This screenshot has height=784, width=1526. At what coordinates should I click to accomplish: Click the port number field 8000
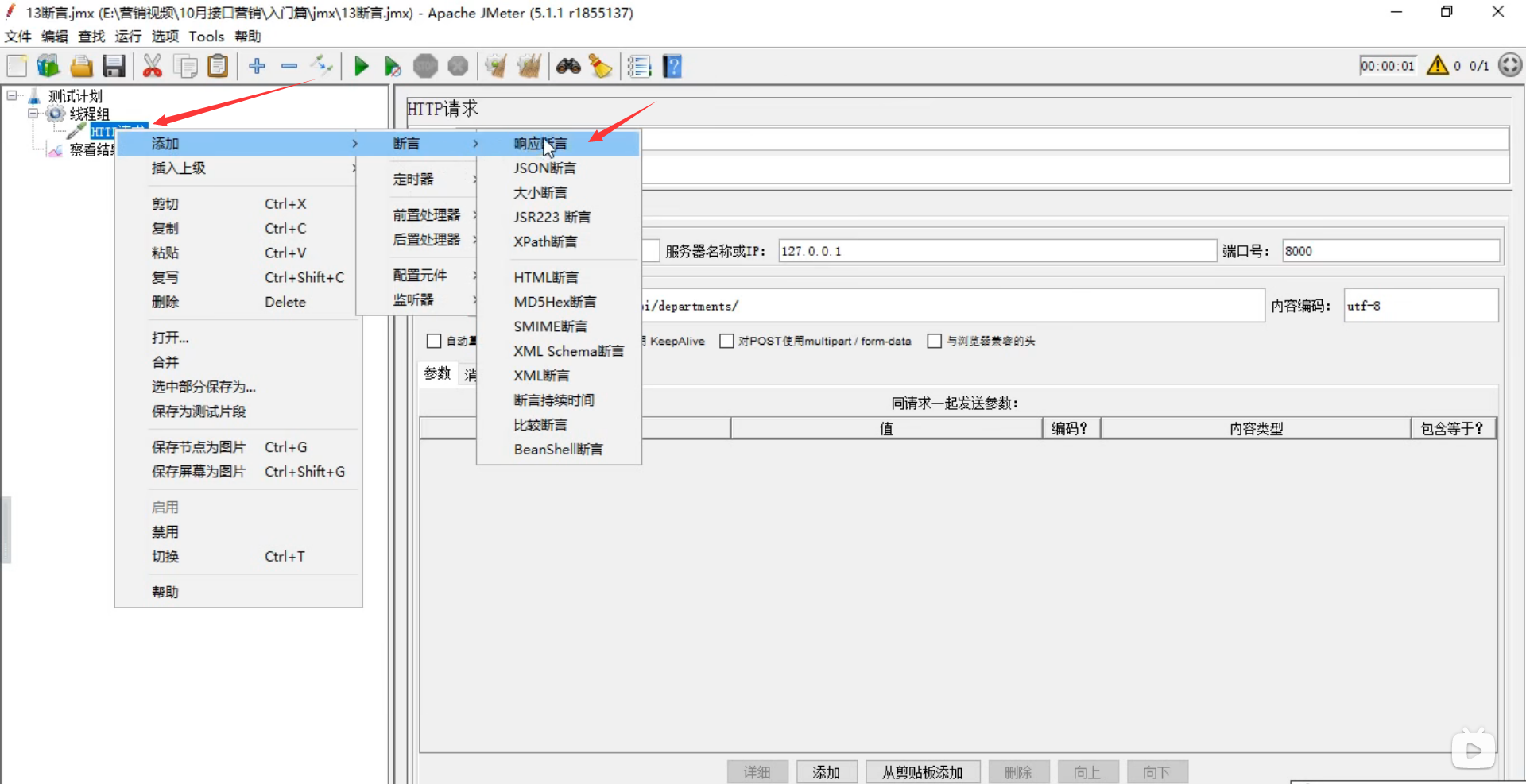1390,251
